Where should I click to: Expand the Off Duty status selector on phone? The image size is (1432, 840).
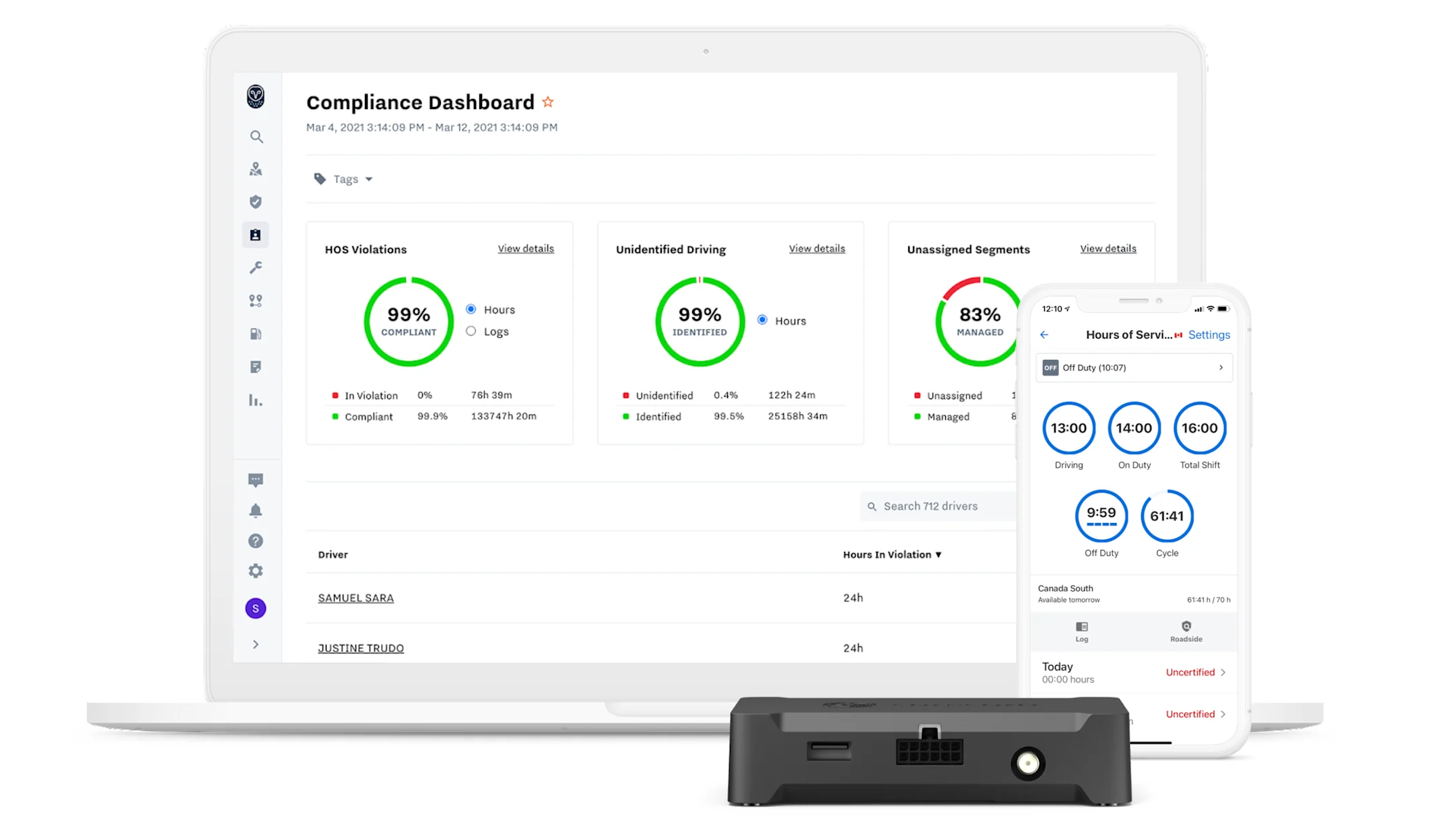[x=1134, y=367]
